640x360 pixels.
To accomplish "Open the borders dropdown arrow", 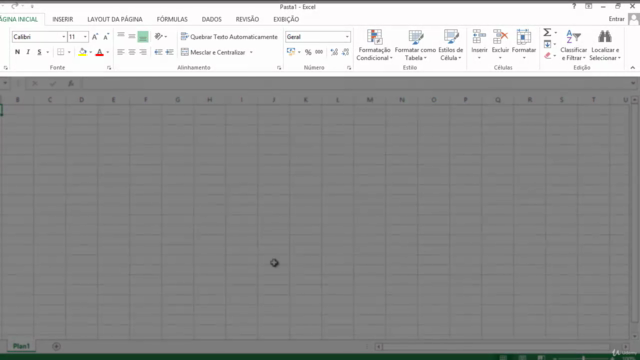I will tap(69, 52).
